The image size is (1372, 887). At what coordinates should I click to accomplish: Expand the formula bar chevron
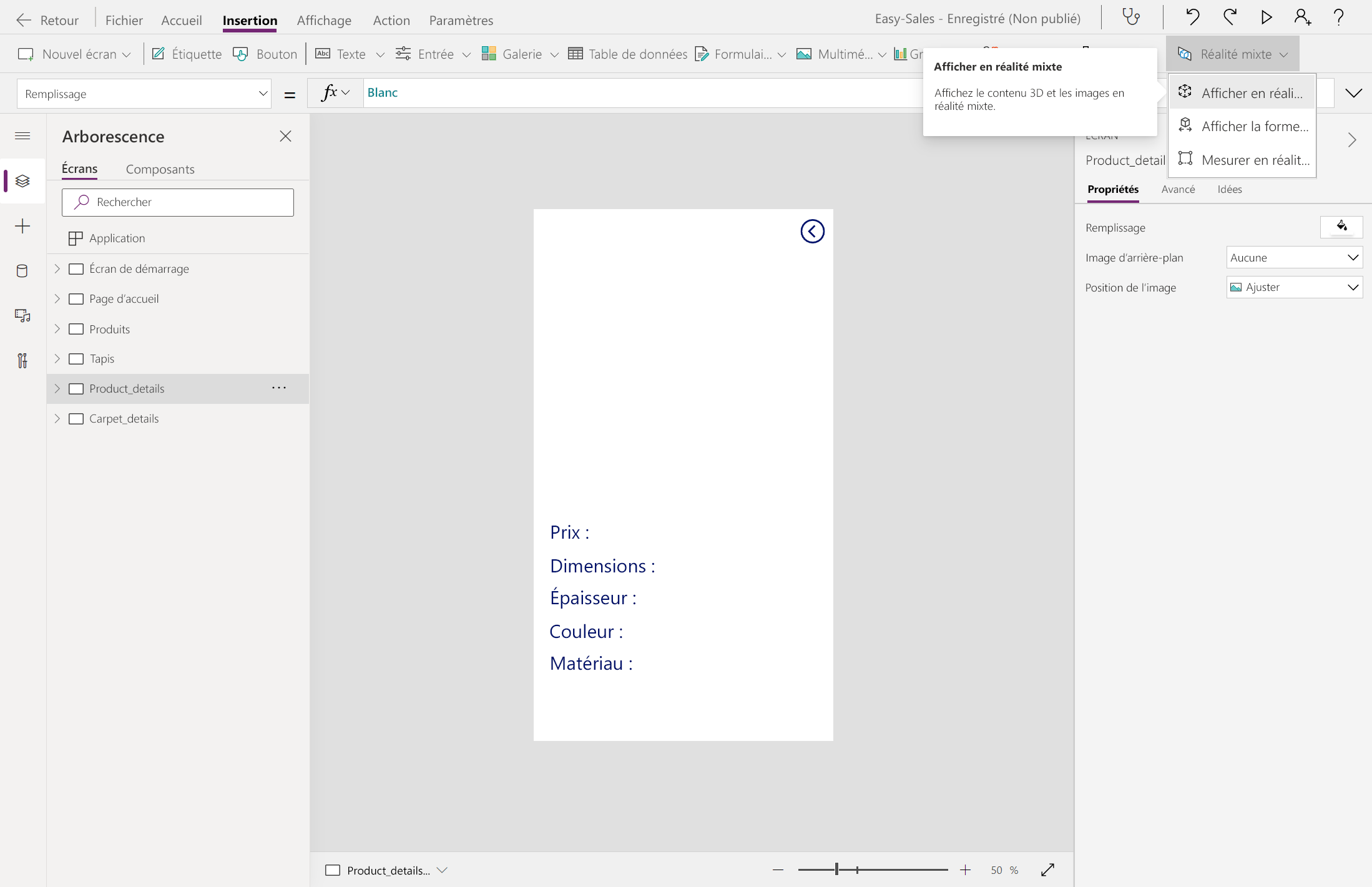tap(1353, 94)
